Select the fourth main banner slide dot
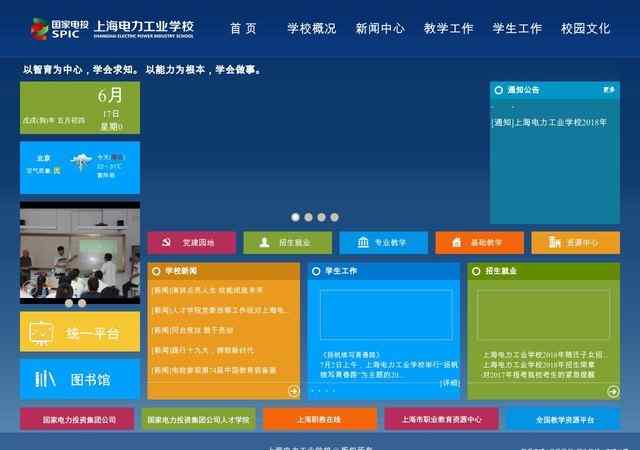 (x=335, y=217)
